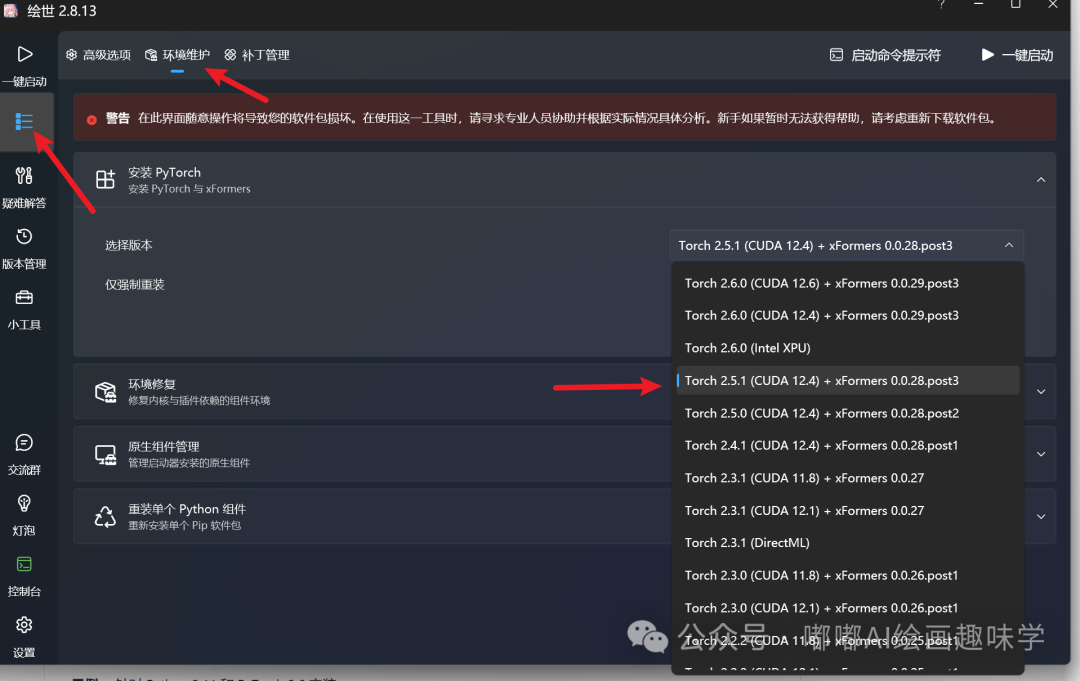Viewport: 1080px width, 681px height.
Task: Select Torch 2.6.0 (CUDA 12.6) + xFormers 0.0.29.post3
Action: pos(848,283)
